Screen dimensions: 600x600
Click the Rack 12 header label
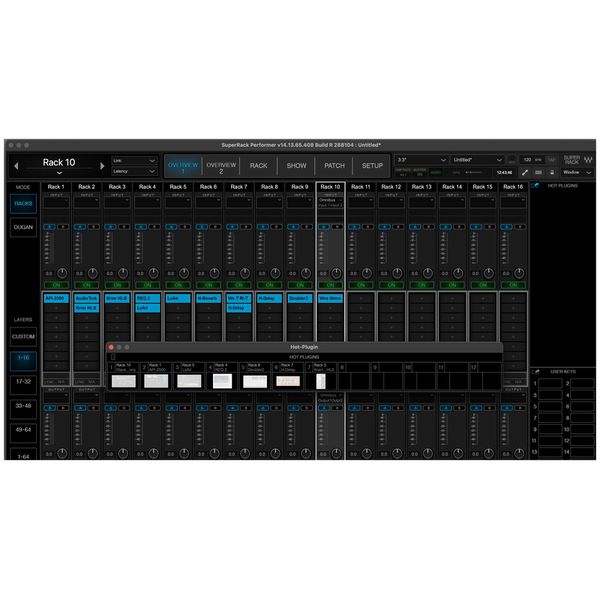pos(391,187)
